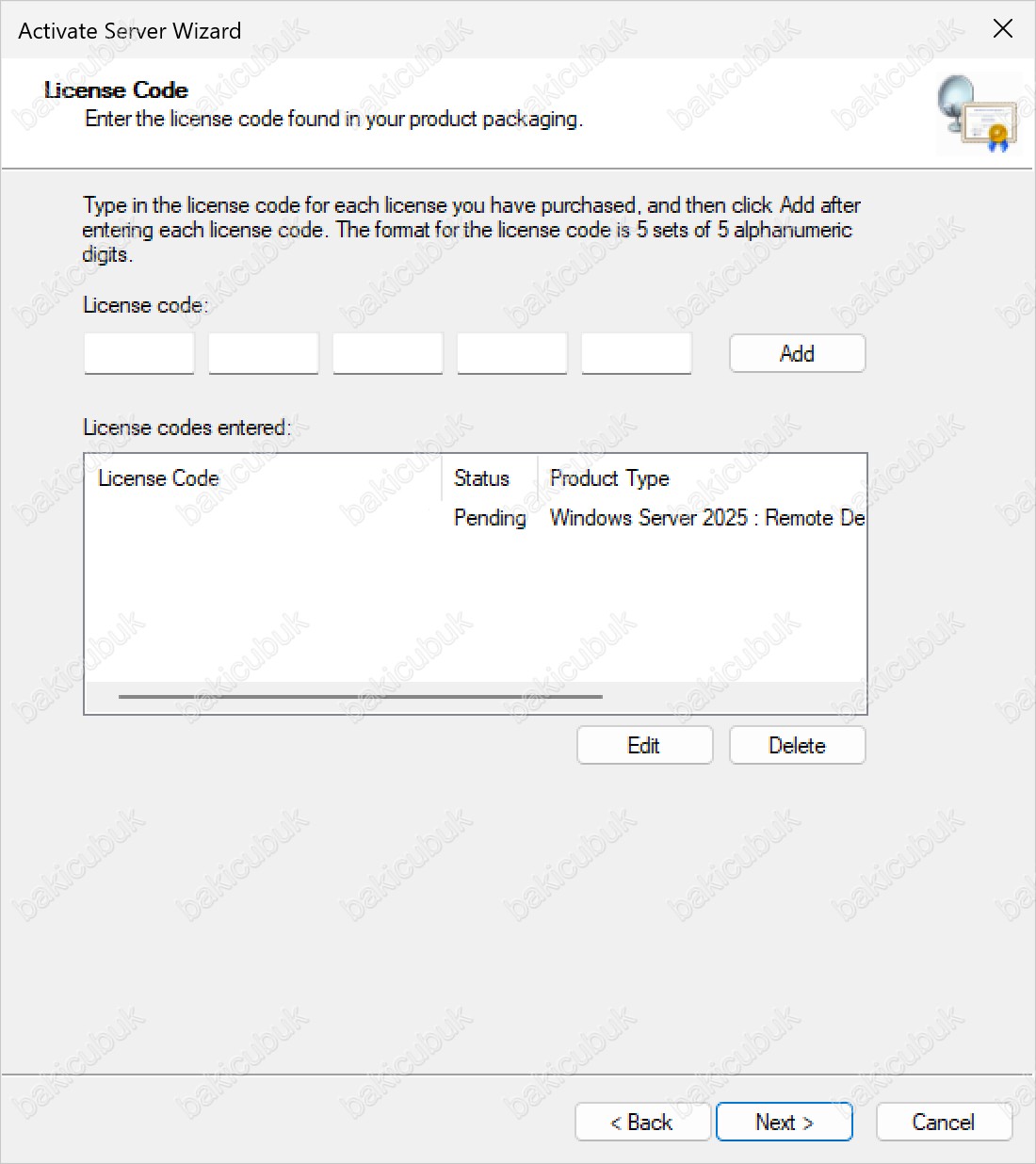Click the Product Type column header

click(609, 478)
